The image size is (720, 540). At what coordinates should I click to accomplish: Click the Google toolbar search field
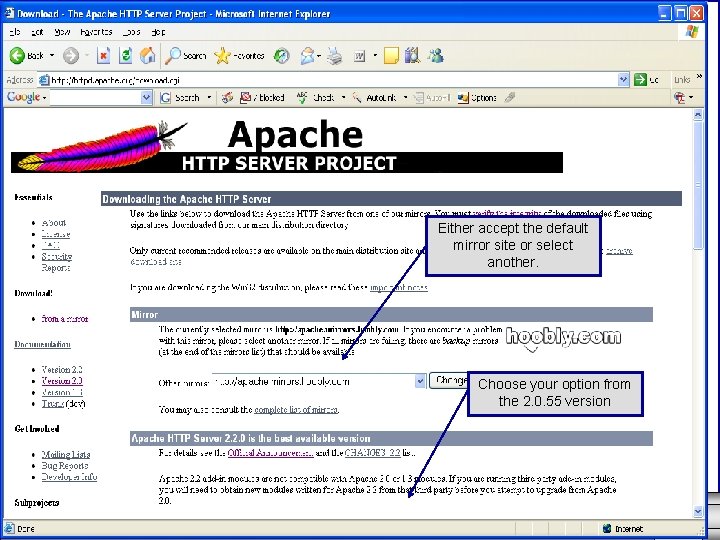[x=96, y=98]
